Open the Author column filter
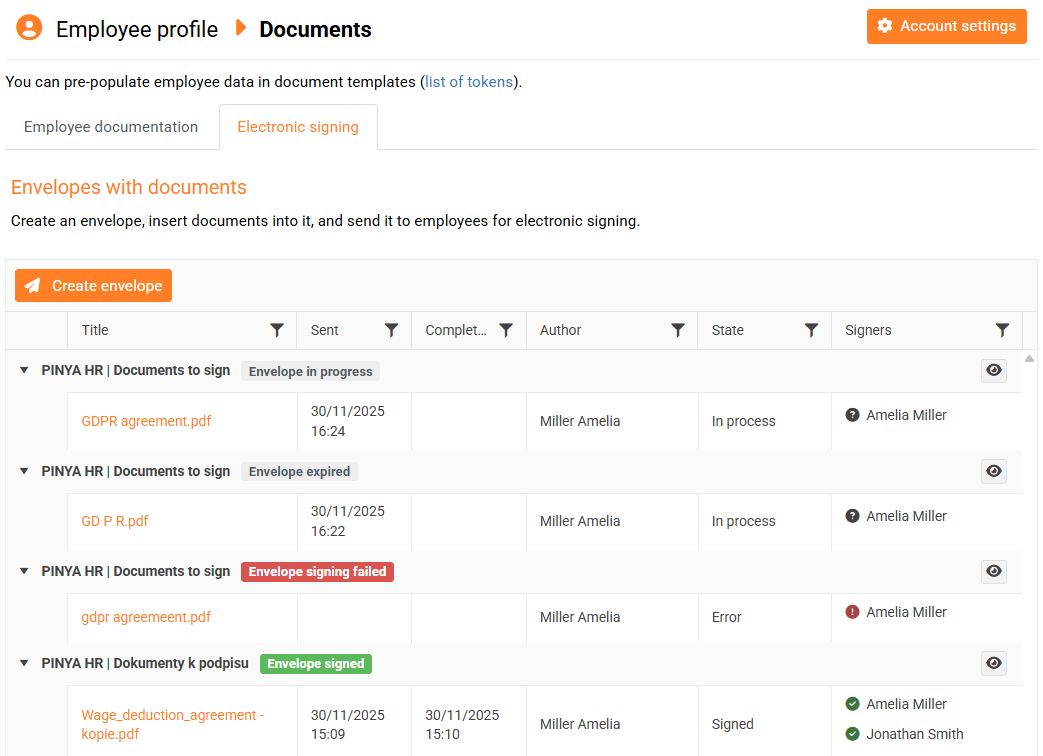Screen dimensions: 1043x756 (x=678, y=330)
